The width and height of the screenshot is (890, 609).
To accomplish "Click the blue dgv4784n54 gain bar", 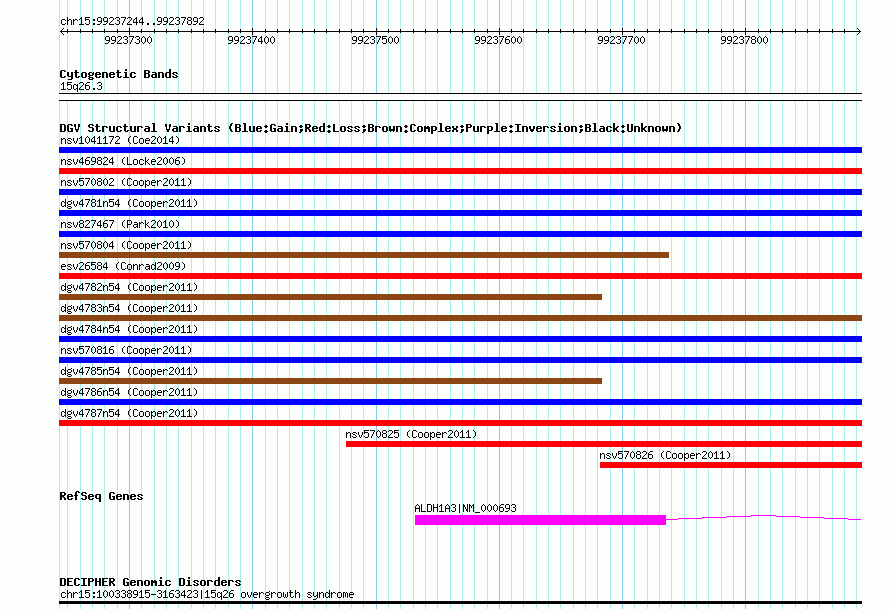I will [x=460, y=339].
